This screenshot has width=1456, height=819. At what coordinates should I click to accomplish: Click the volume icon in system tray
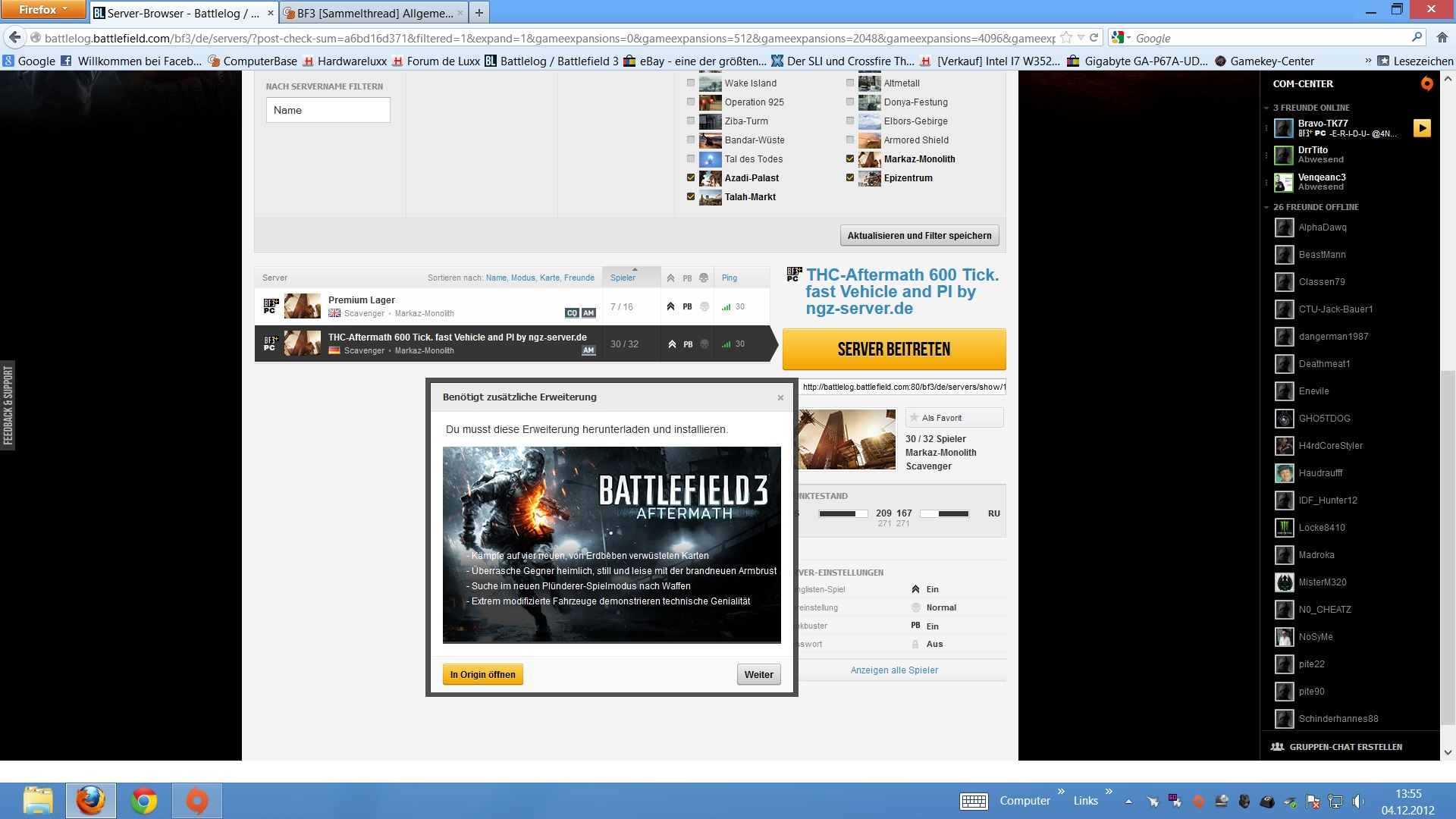pos(1357,801)
